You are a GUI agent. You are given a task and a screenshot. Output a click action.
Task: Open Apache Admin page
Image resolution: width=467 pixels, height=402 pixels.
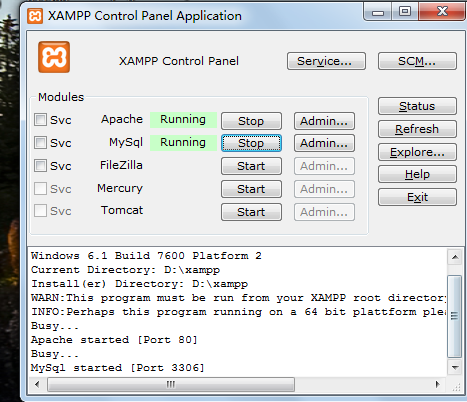(324, 121)
